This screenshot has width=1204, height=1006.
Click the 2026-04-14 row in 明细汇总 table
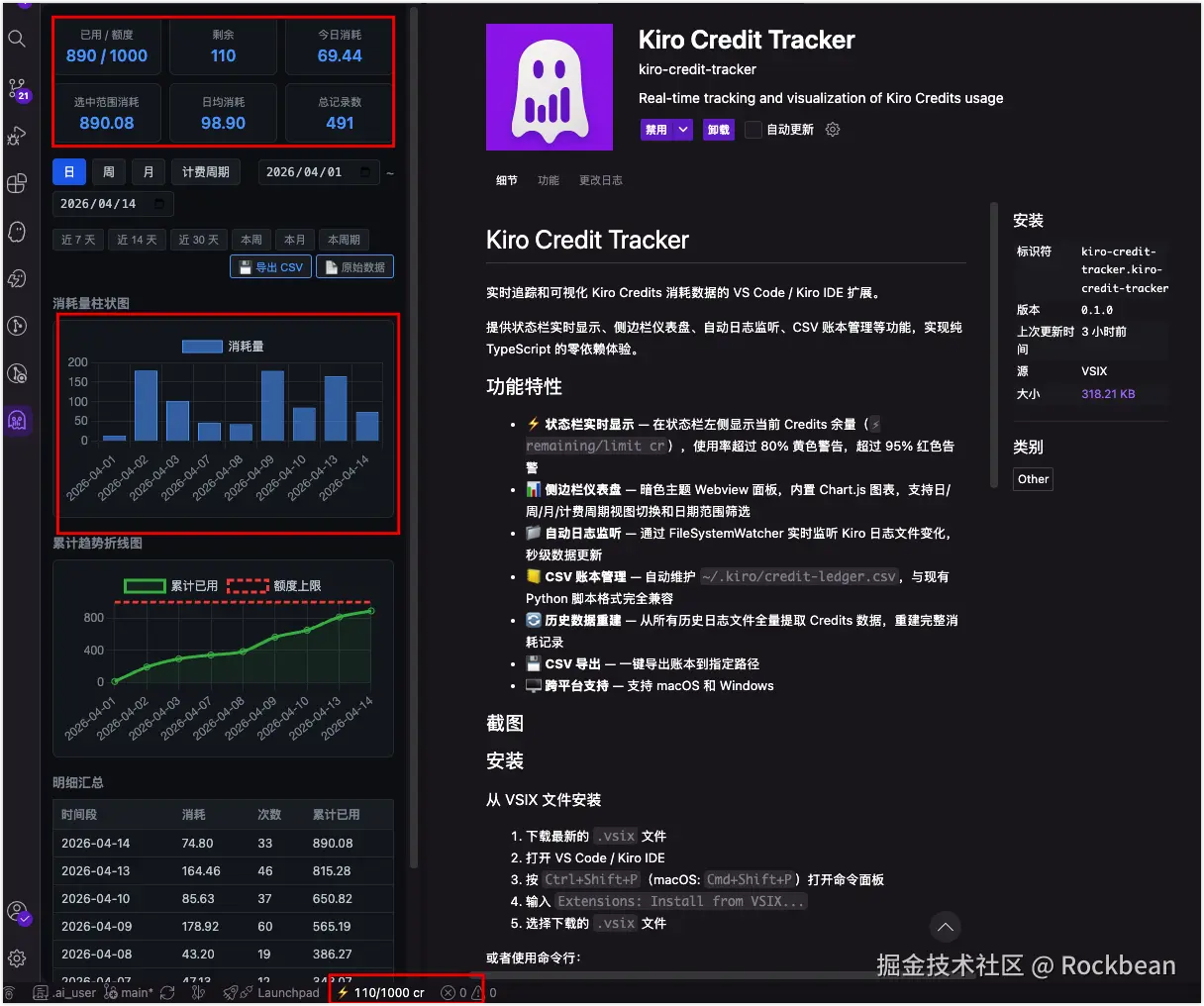[x=223, y=844]
